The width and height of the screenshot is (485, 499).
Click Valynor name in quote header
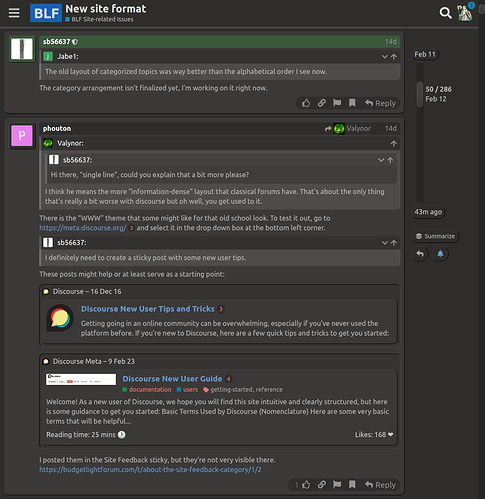(x=70, y=143)
